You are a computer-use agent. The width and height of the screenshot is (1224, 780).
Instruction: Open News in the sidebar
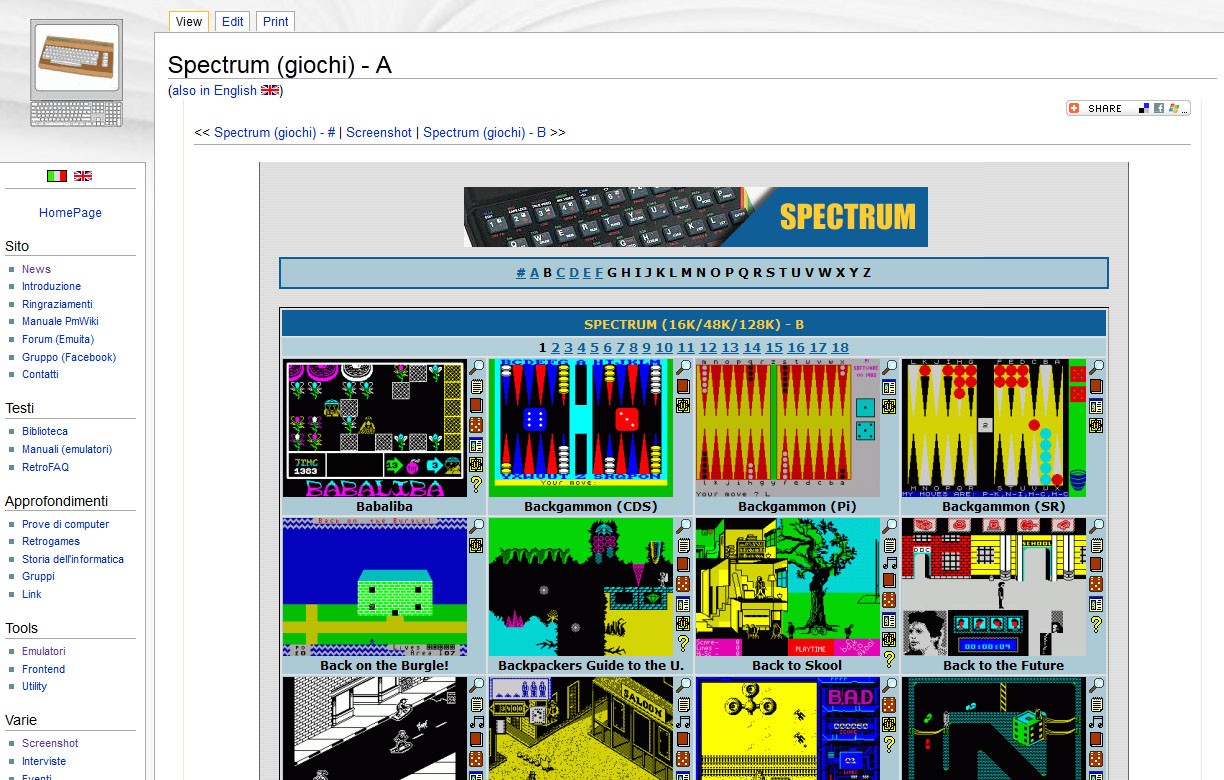coord(36,269)
